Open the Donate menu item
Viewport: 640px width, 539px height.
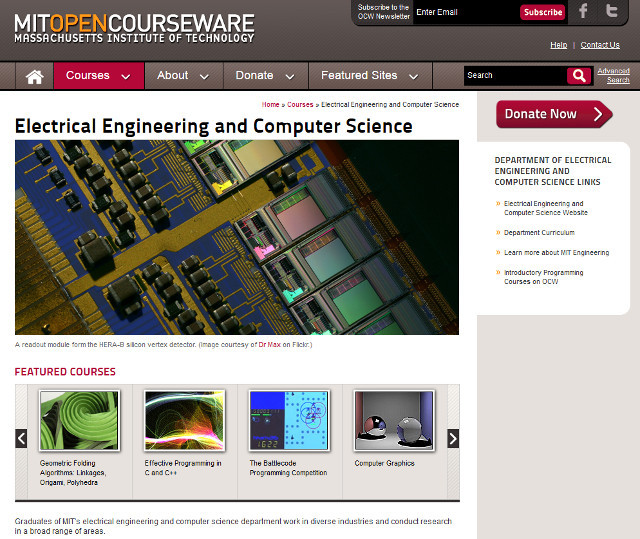(266, 76)
